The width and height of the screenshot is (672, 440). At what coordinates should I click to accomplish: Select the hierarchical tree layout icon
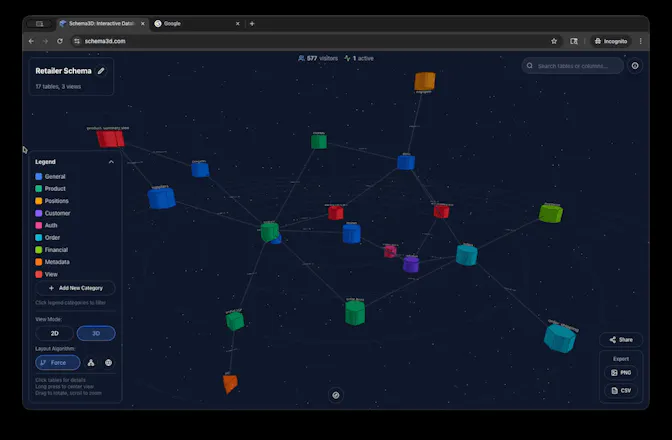[91, 362]
